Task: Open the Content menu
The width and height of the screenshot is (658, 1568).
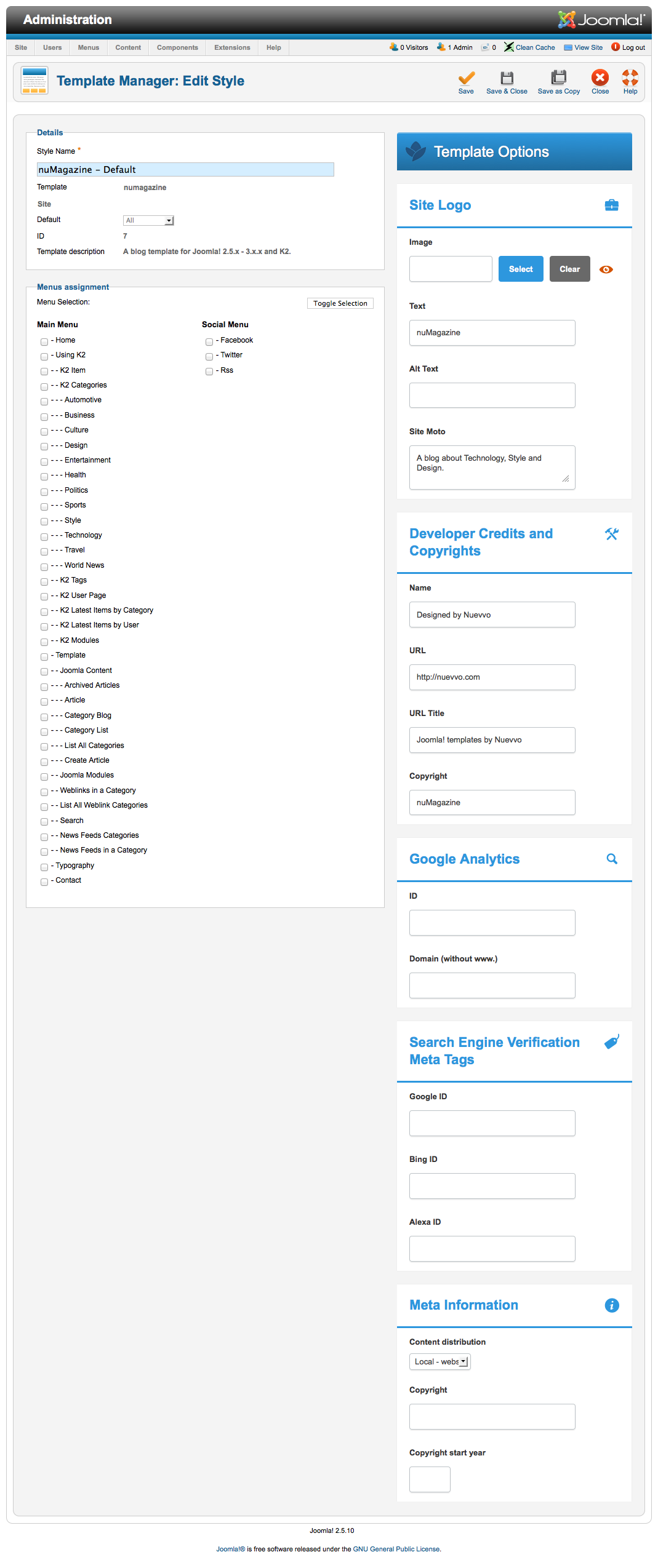Action: coord(128,47)
